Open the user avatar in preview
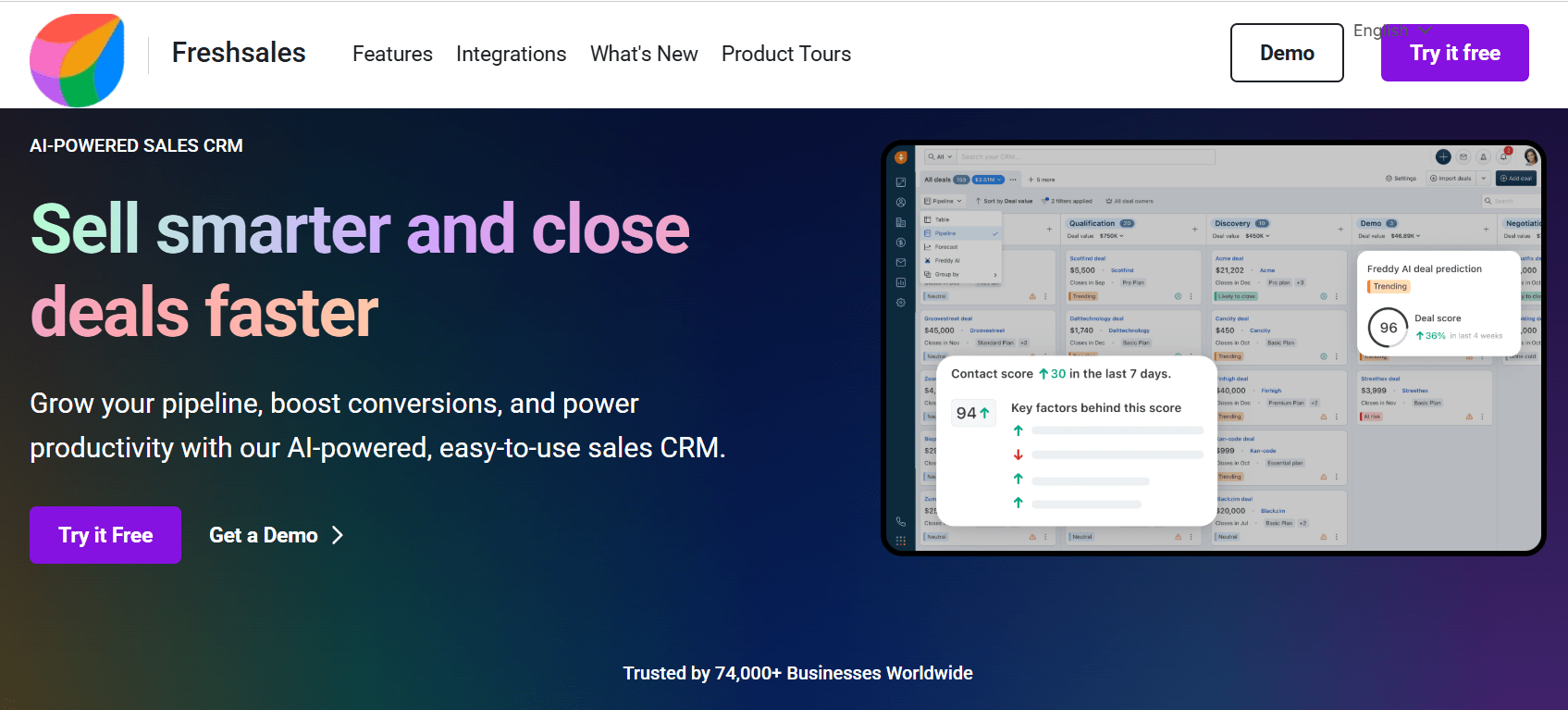The image size is (1568, 710). click(1531, 156)
